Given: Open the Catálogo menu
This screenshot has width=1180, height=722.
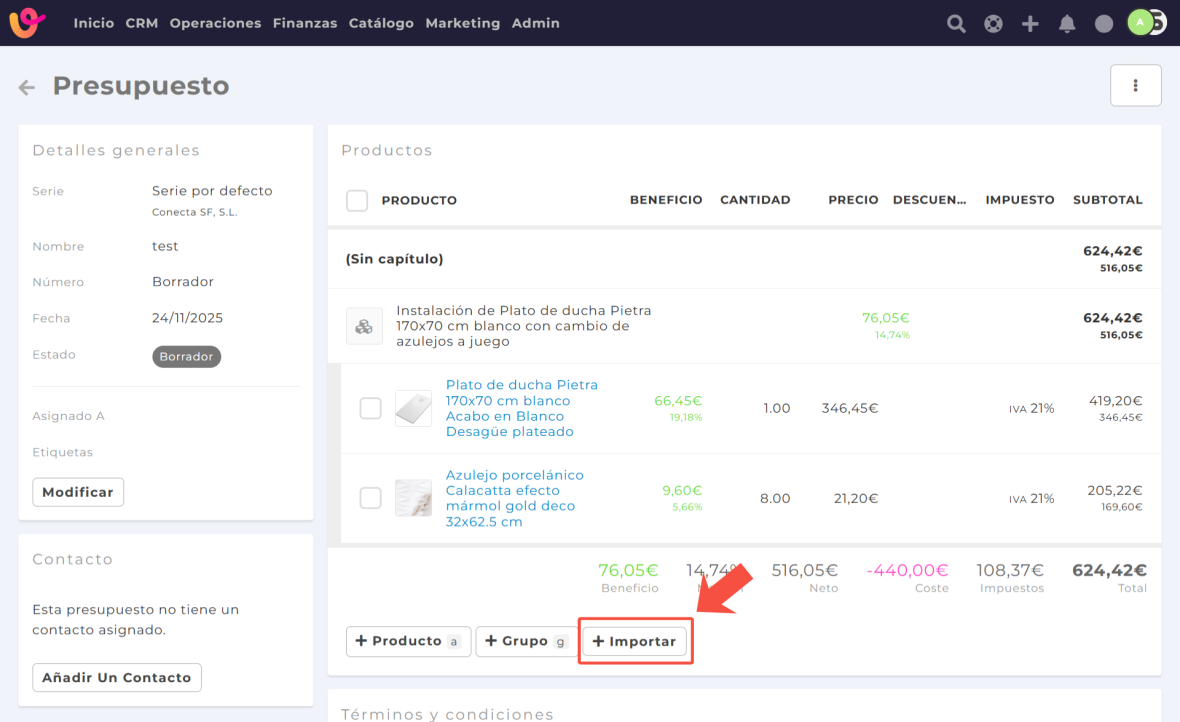Looking at the screenshot, I should pyautogui.click(x=381, y=23).
